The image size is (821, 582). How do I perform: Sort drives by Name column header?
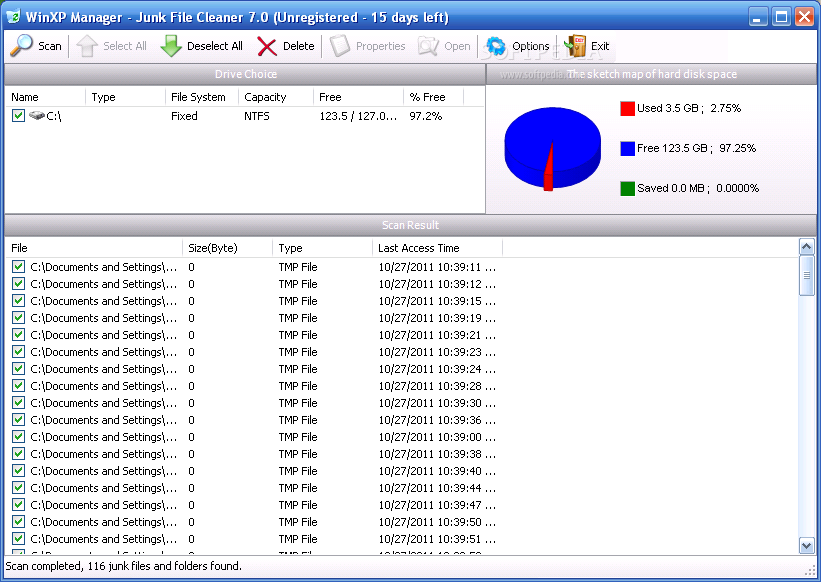tap(45, 97)
